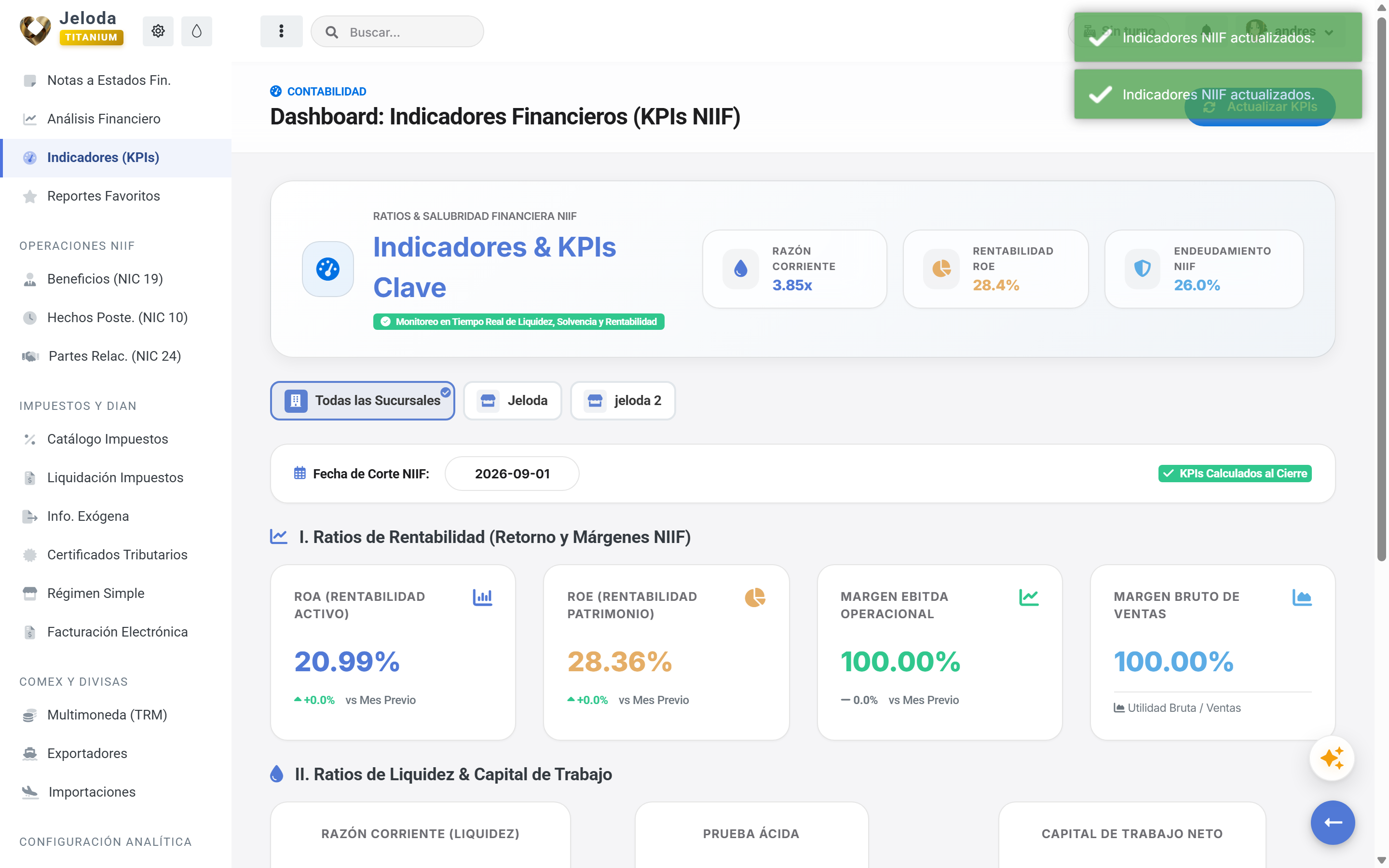Click the Certificados Tributarios badge icon

(30, 555)
